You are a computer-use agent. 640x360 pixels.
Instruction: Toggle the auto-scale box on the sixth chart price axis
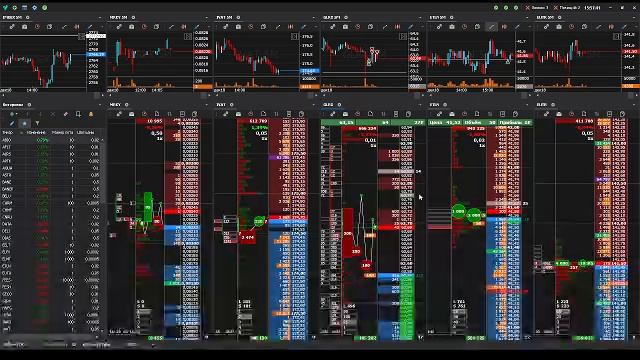[617, 37]
